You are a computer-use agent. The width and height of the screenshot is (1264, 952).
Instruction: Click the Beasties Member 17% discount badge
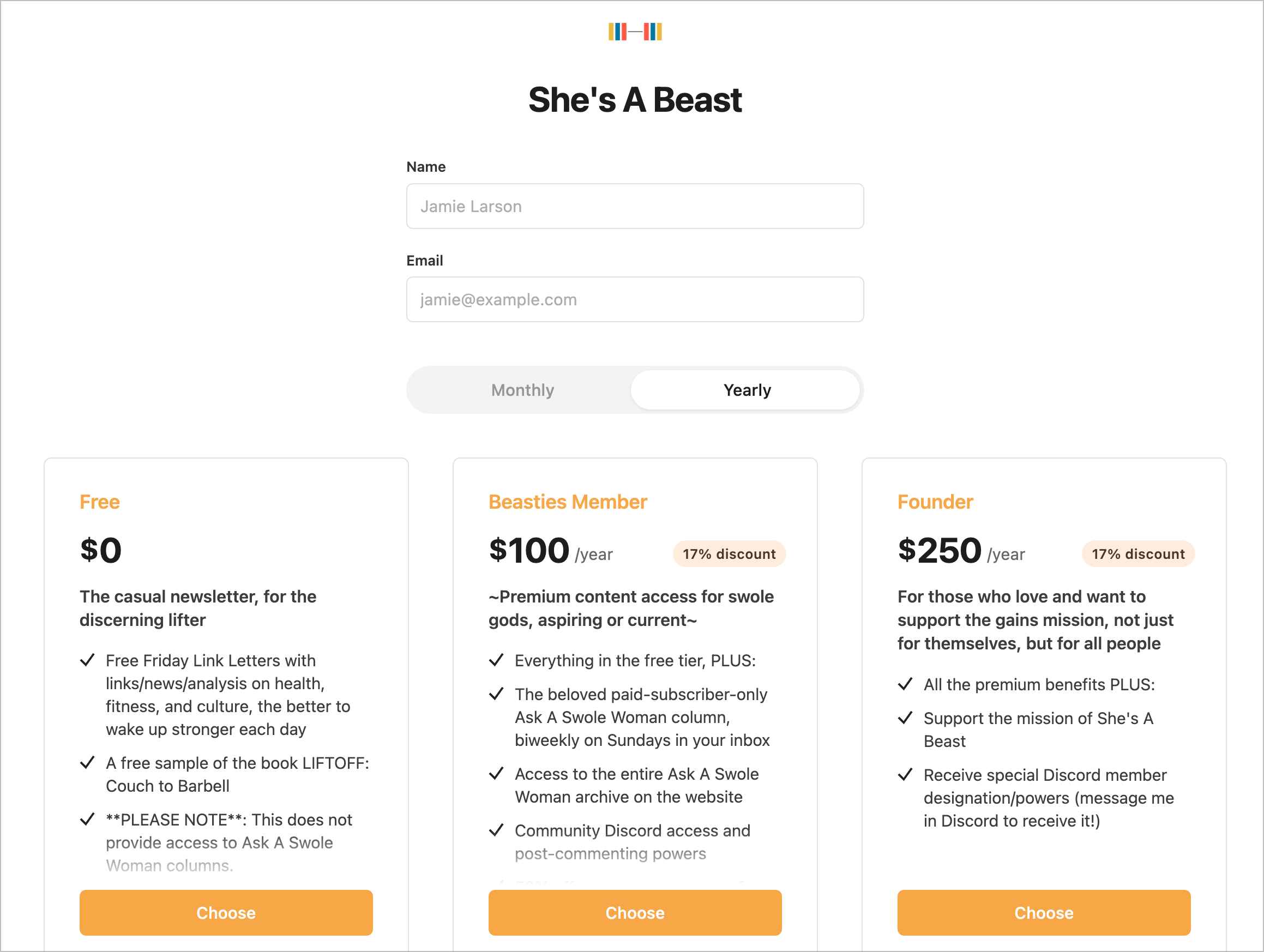click(729, 554)
